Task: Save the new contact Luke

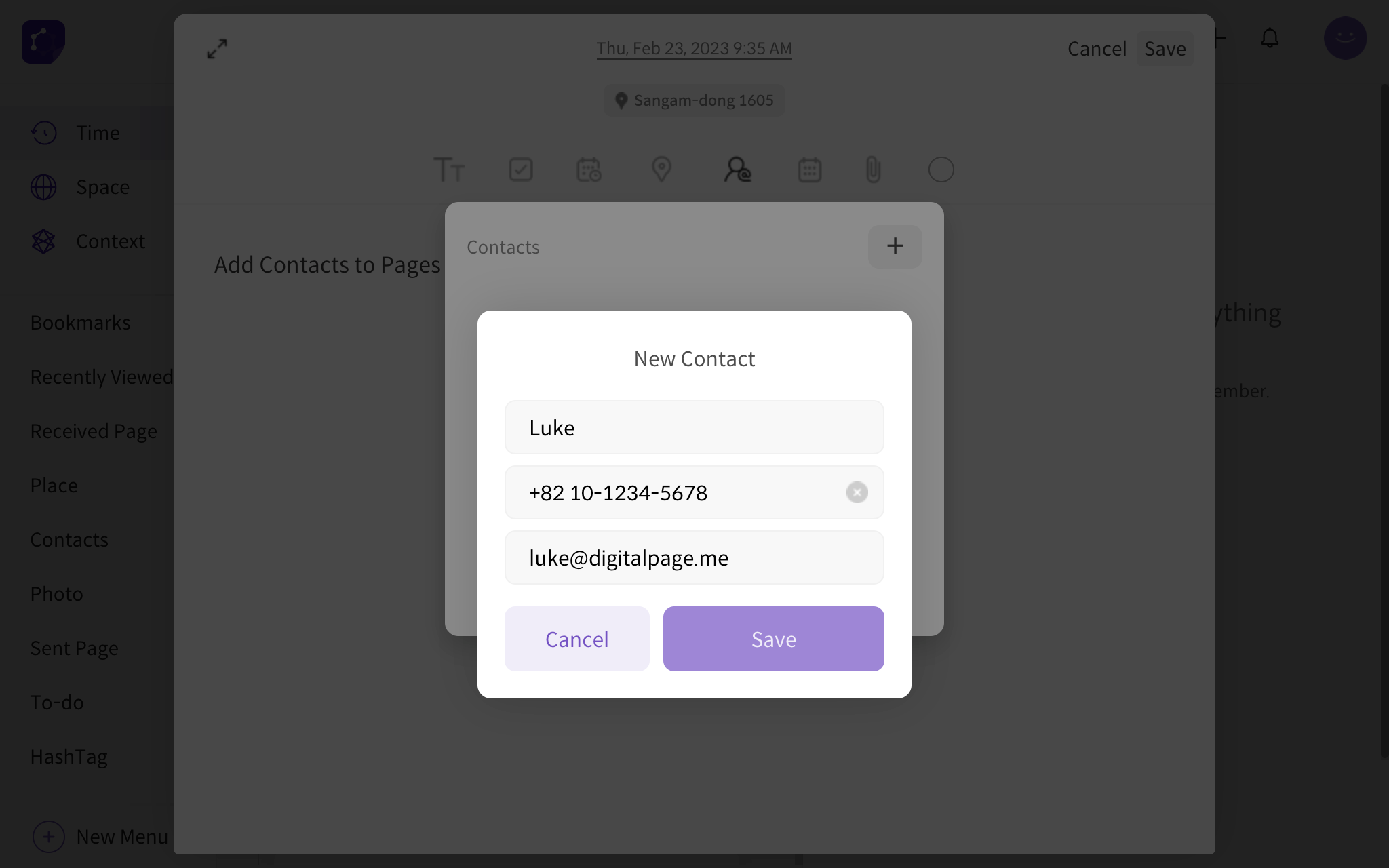Action: 773,639
